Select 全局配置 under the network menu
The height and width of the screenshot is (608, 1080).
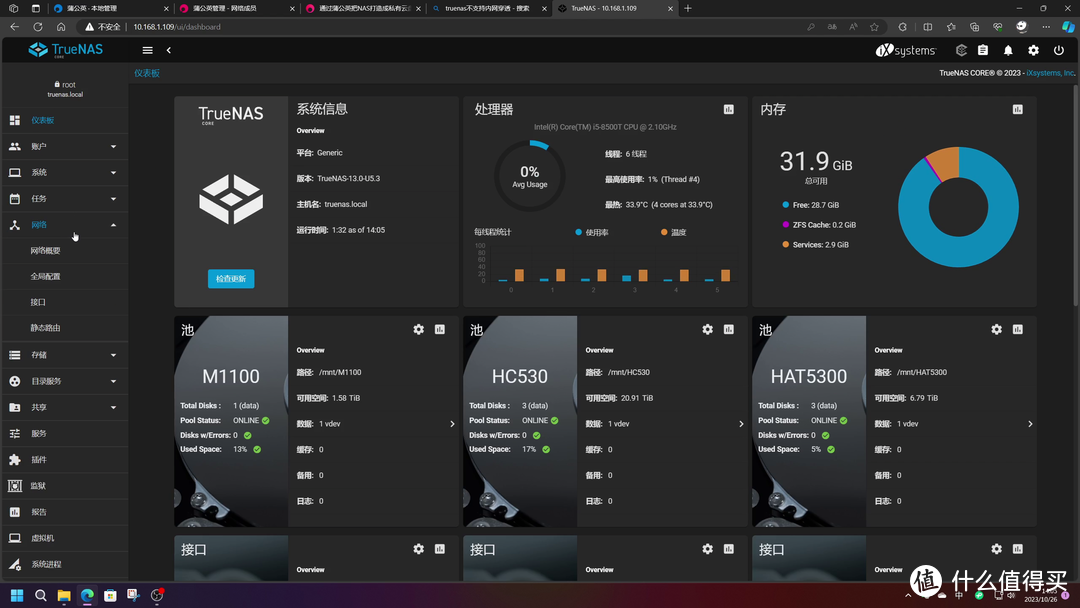click(x=46, y=276)
